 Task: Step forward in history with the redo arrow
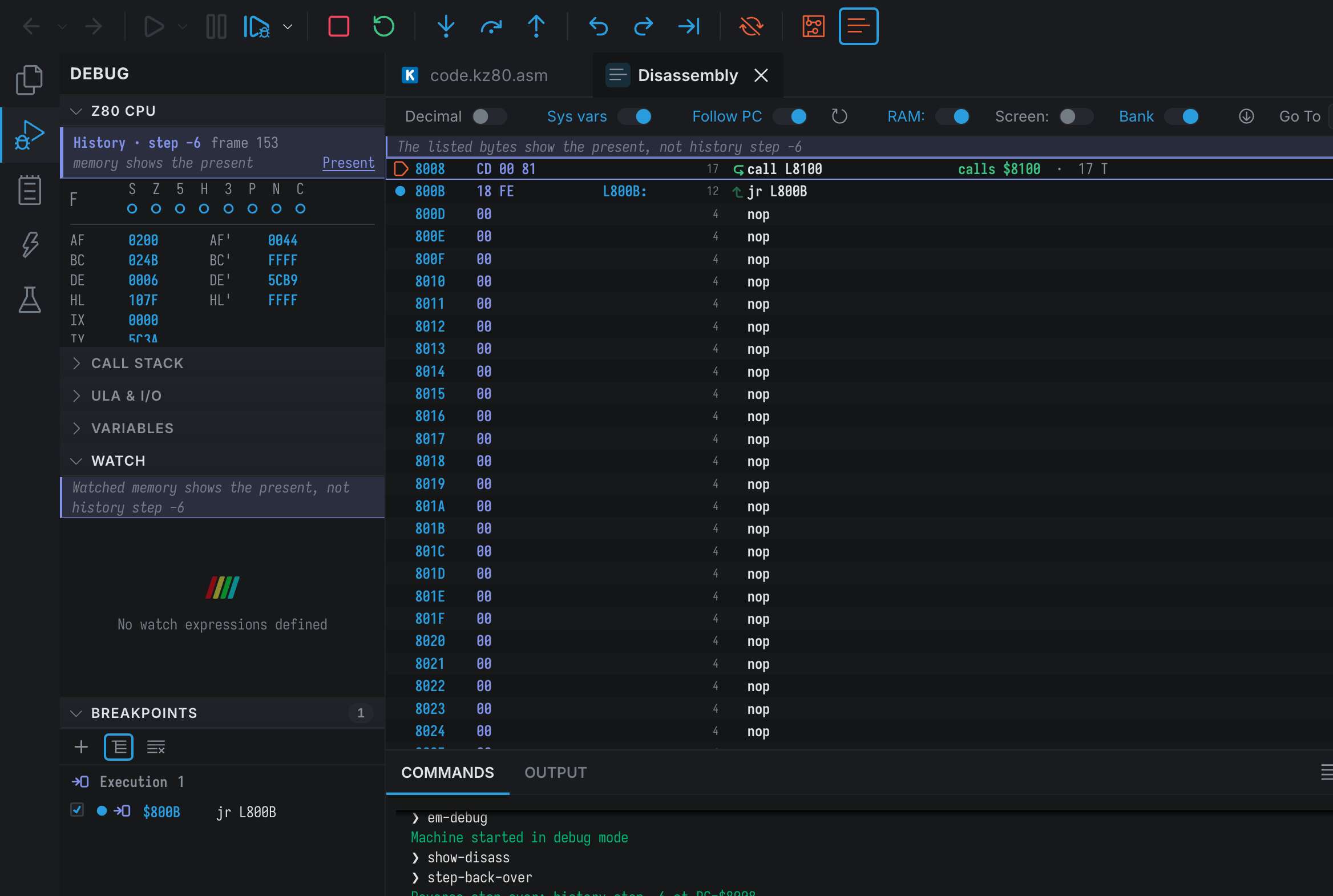[643, 26]
